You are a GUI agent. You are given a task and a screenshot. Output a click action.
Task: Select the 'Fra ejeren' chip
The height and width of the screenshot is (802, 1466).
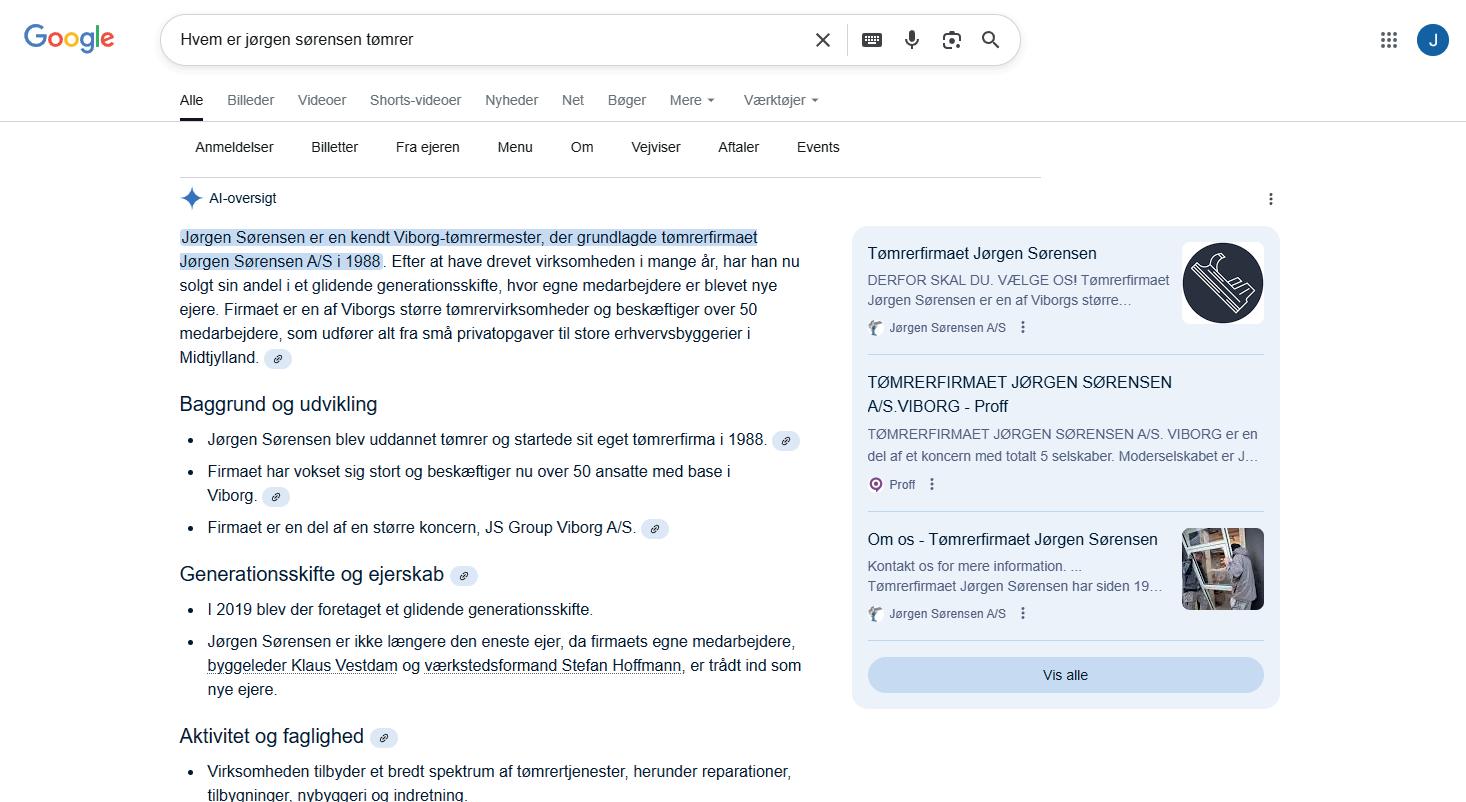point(428,147)
